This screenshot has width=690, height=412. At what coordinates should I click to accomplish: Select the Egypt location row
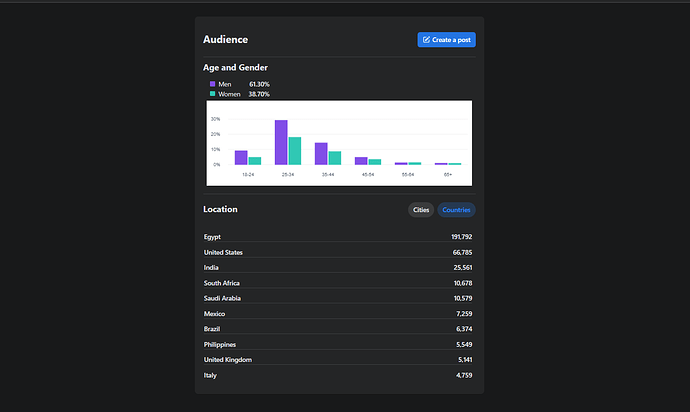(x=338, y=237)
